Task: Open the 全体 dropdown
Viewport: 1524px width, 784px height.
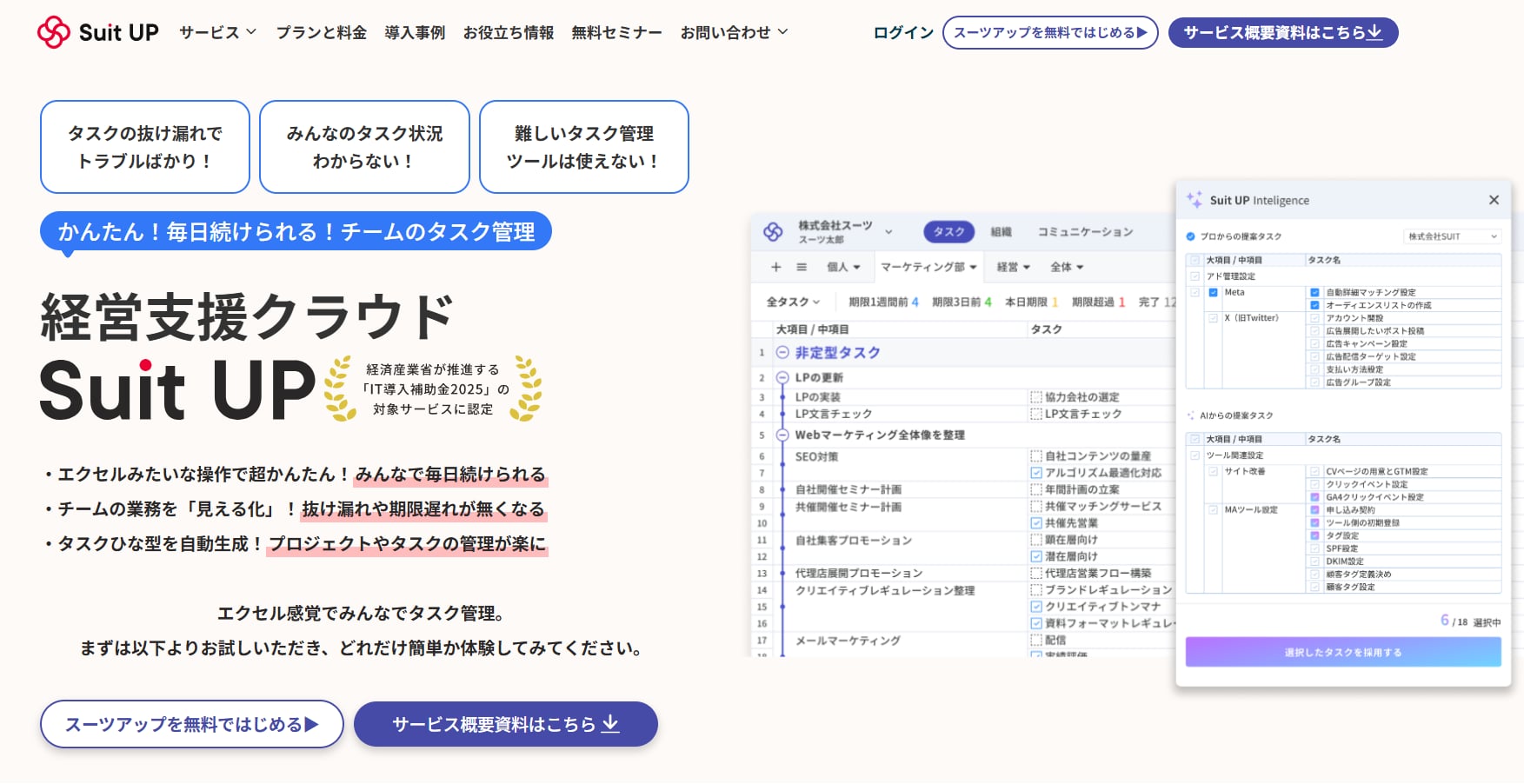Action: (x=1067, y=267)
